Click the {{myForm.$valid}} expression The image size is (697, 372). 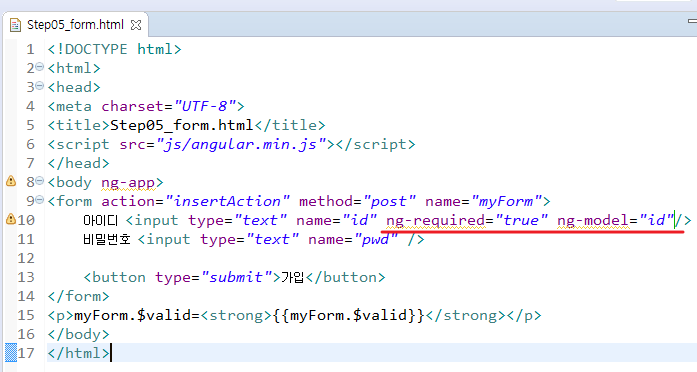pyautogui.click(x=348, y=316)
